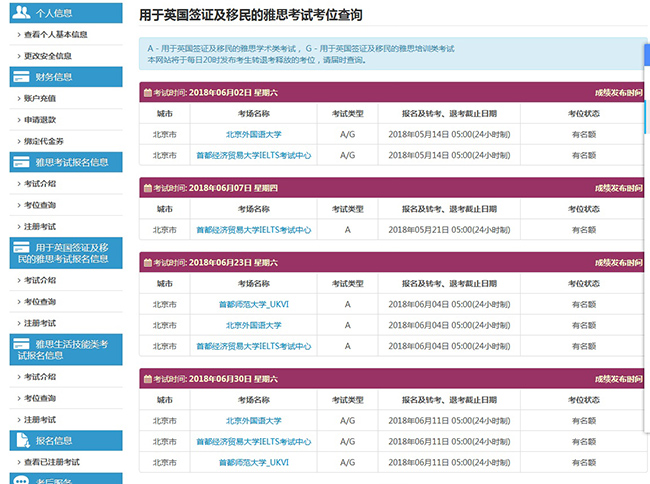The image size is (650, 484).
Task: Click the calendar icon for 2018年06月23日 exam
Action: point(148,262)
